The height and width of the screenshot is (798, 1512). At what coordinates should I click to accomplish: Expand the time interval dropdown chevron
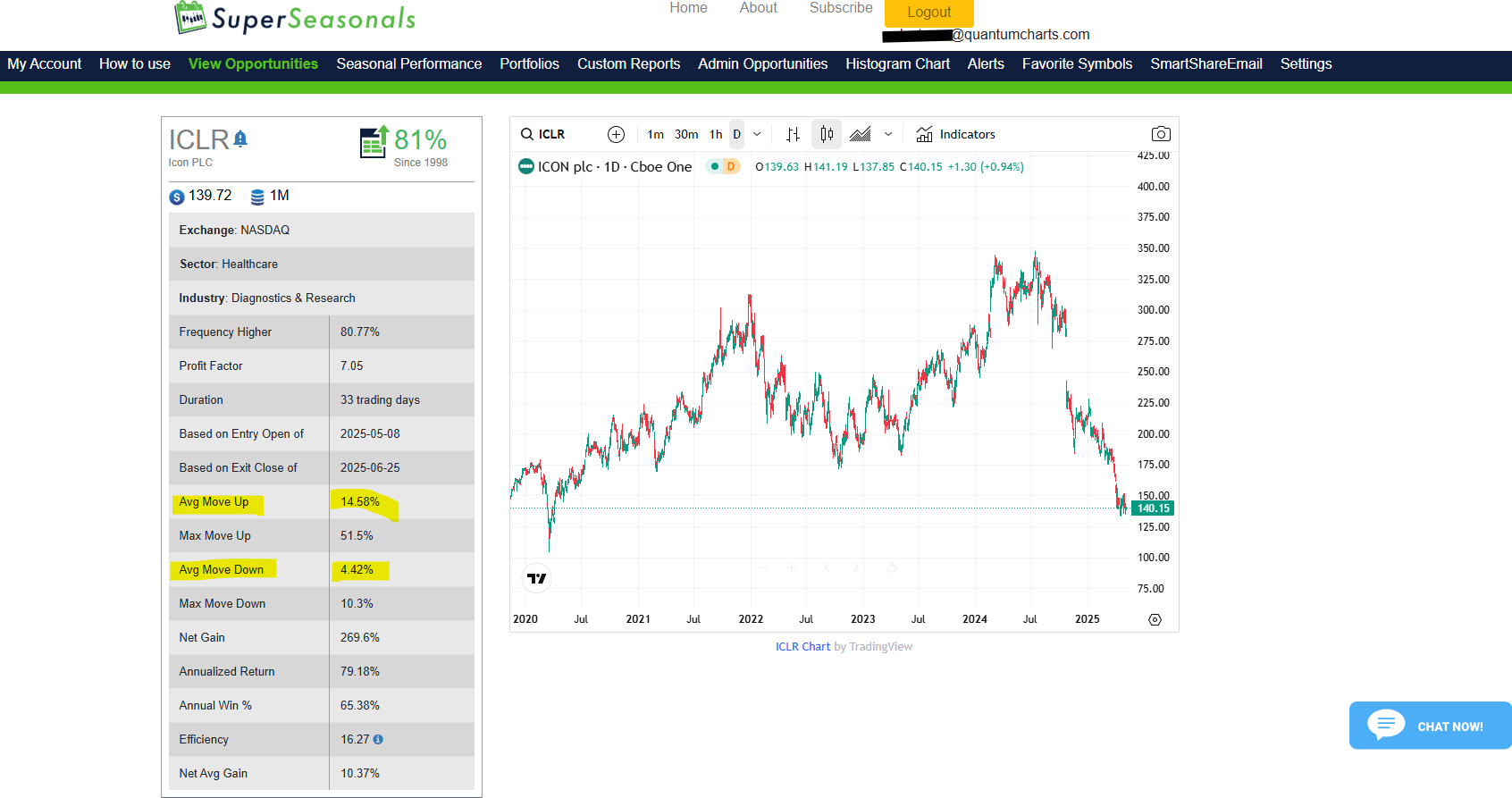757,134
